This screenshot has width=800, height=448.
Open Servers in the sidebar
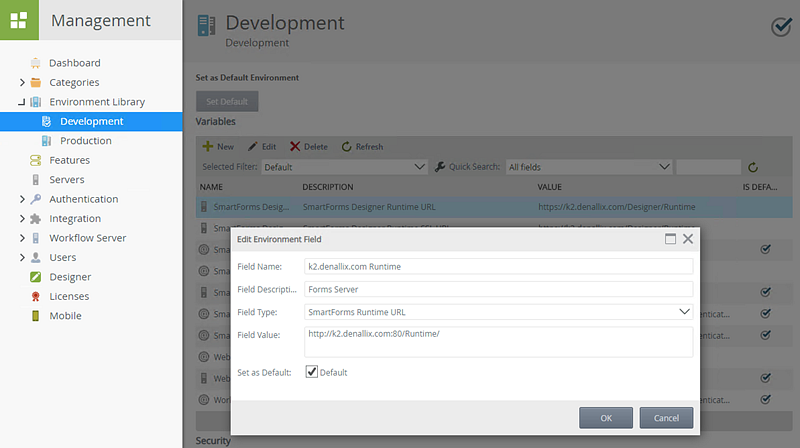click(67, 180)
